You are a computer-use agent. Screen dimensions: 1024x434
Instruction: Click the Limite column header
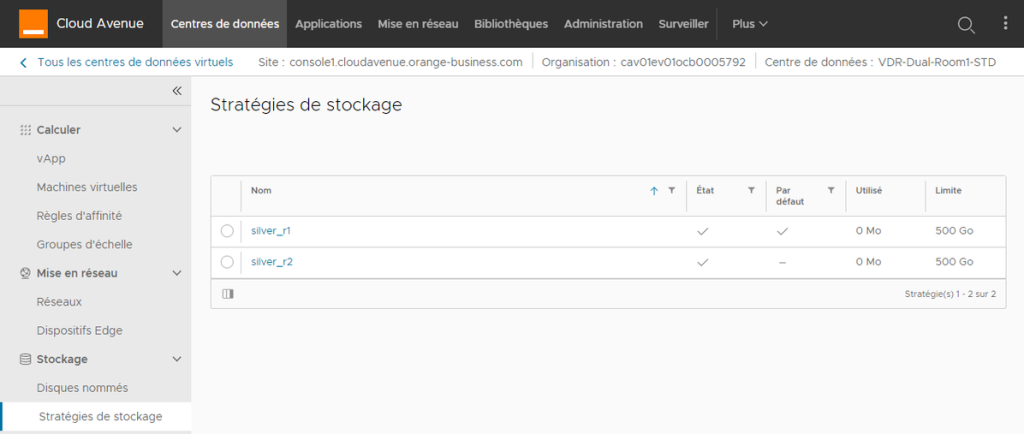coord(948,191)
